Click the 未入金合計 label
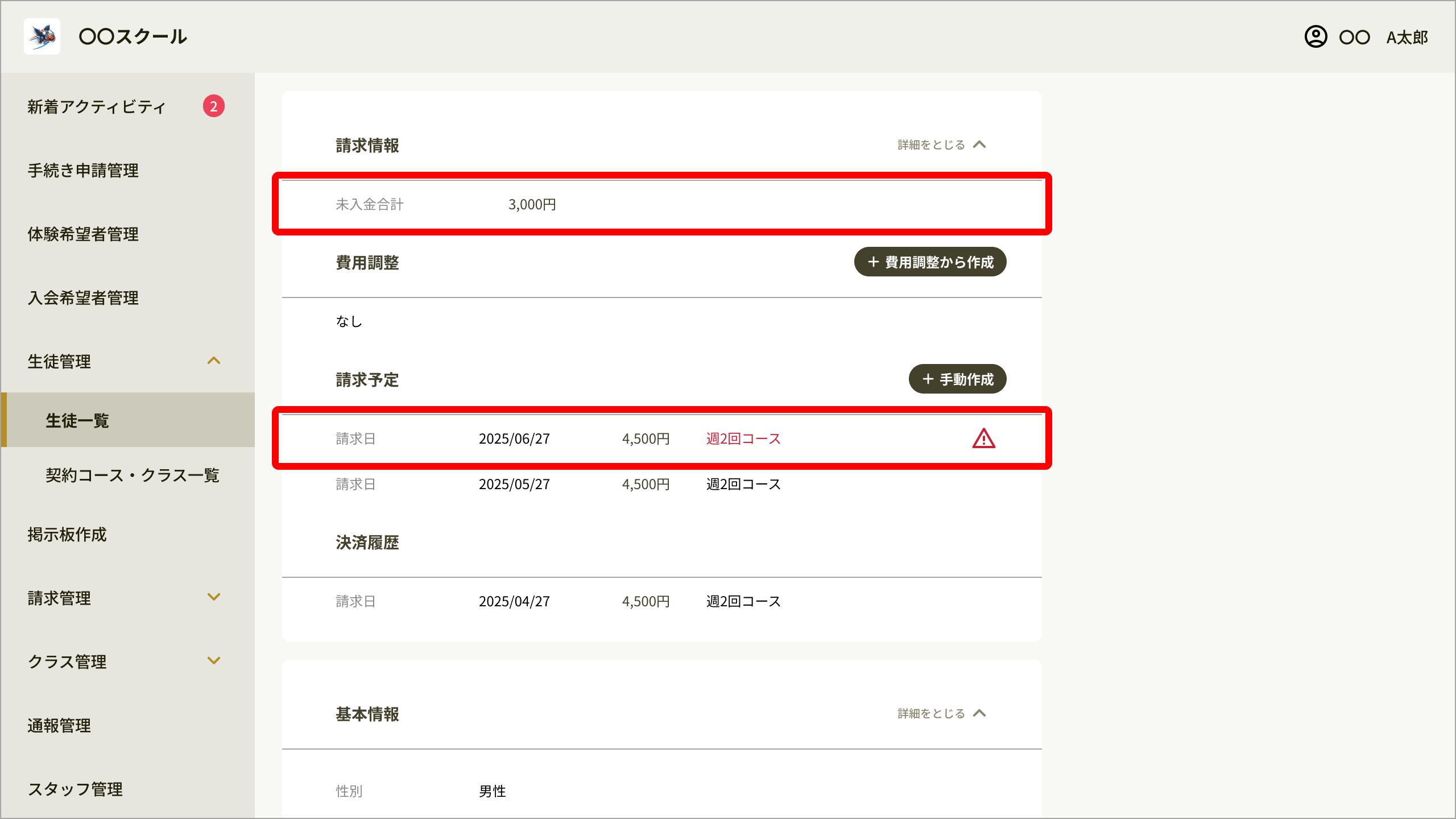The image size is (1456, 819). [369, 204]
